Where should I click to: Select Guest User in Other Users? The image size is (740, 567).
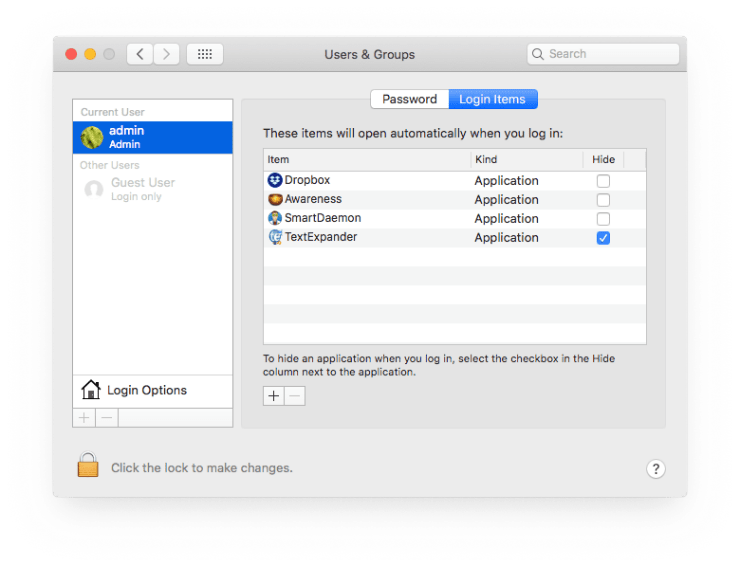(x=152, y=189)
